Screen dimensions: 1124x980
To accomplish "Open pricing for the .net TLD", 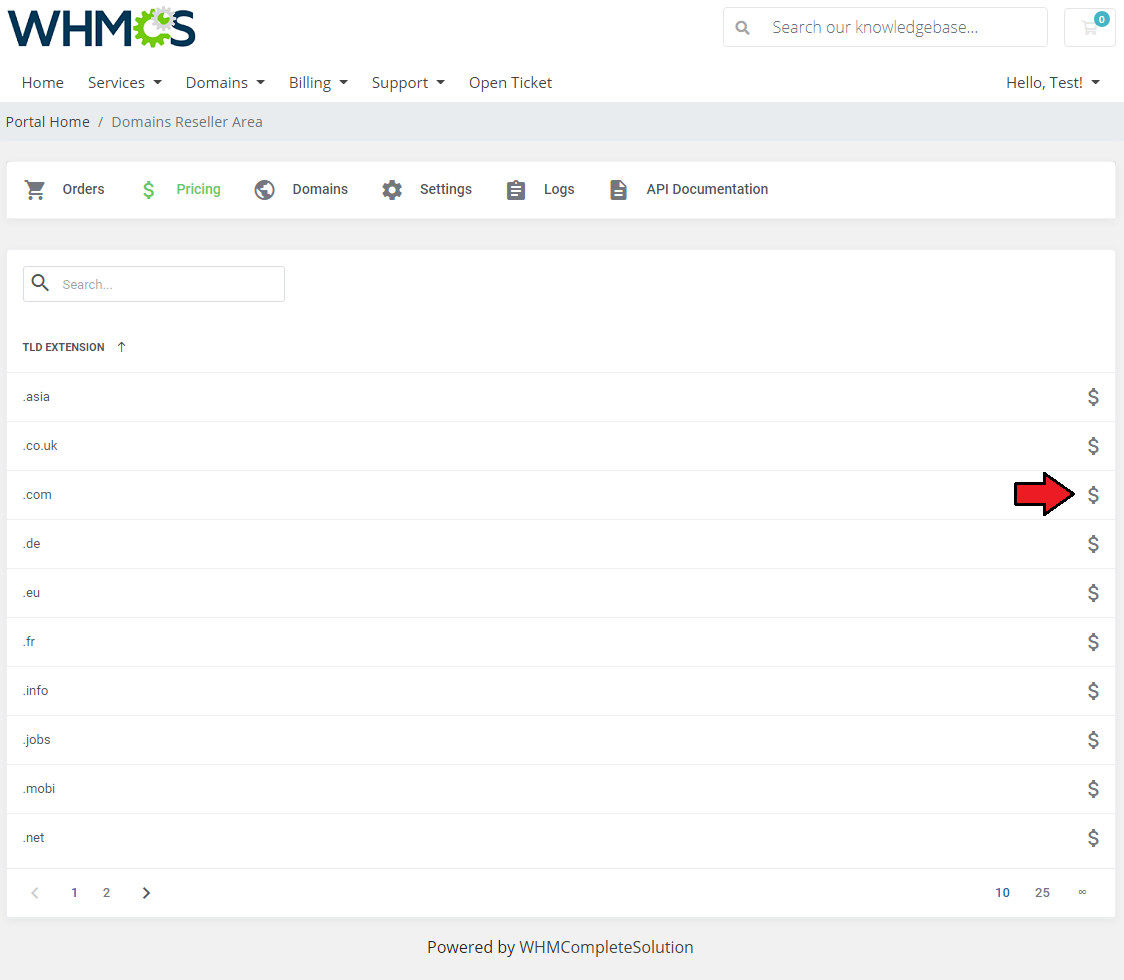I will pos(1092,837).
